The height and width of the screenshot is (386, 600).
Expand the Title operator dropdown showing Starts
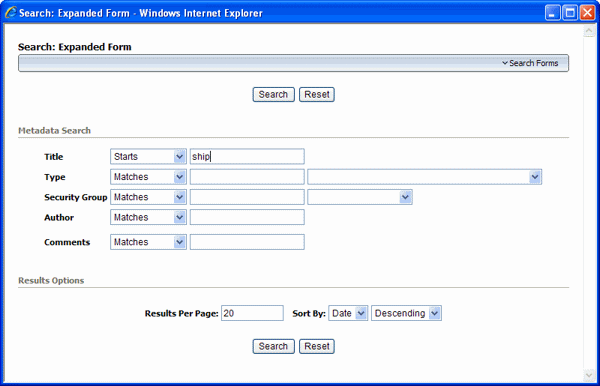click(148, 156)
